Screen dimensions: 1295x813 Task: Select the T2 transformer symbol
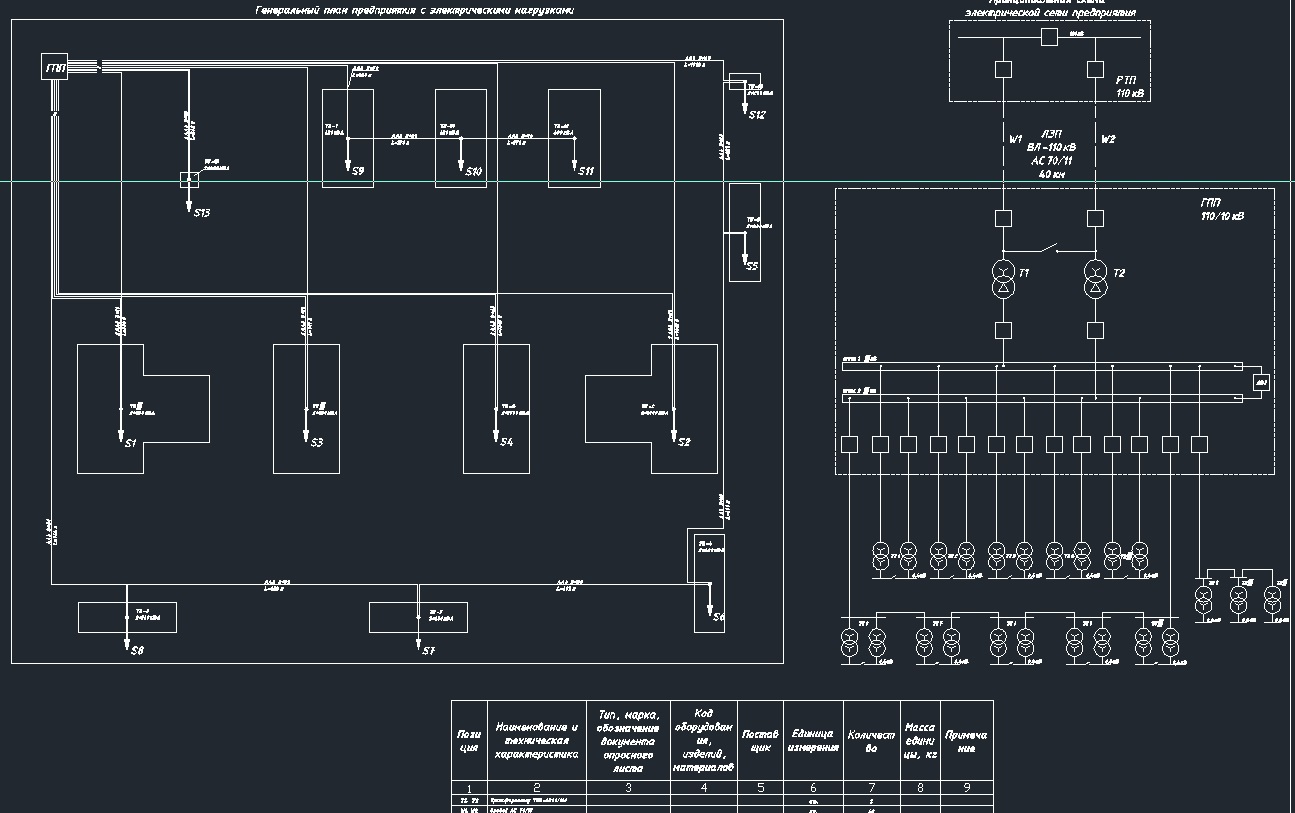[x=1096, y=279]
